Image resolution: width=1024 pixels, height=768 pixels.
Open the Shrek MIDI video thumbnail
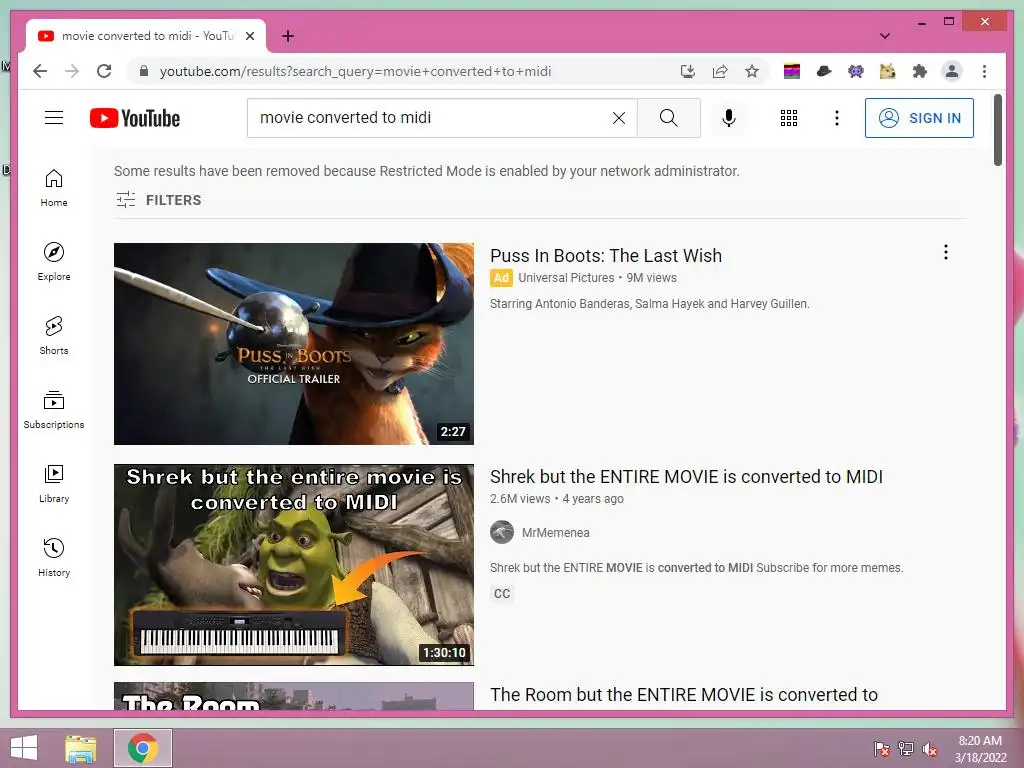pos(294,565)
